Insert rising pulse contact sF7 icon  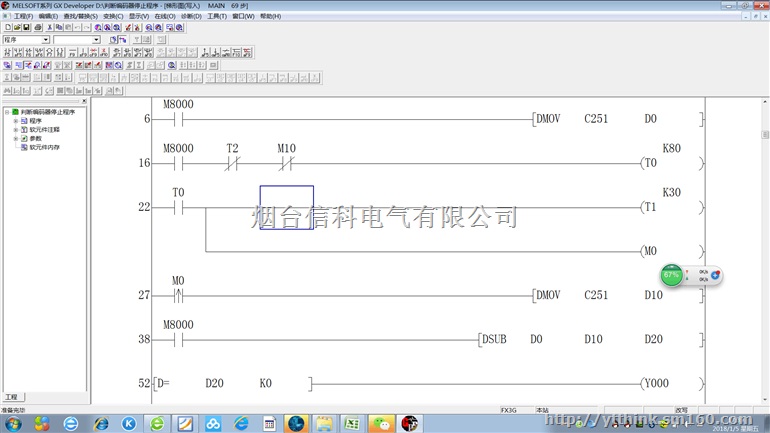point(116,52)
